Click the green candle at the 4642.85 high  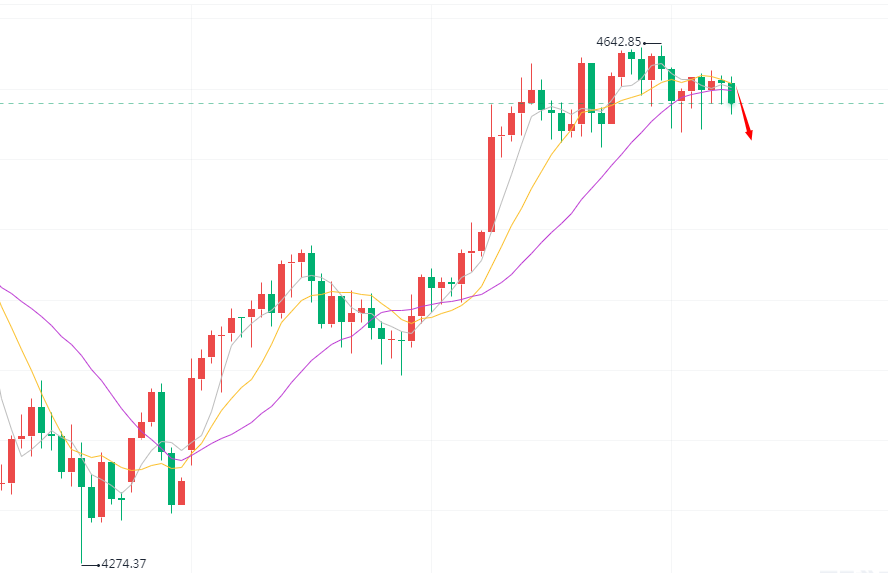661,61
